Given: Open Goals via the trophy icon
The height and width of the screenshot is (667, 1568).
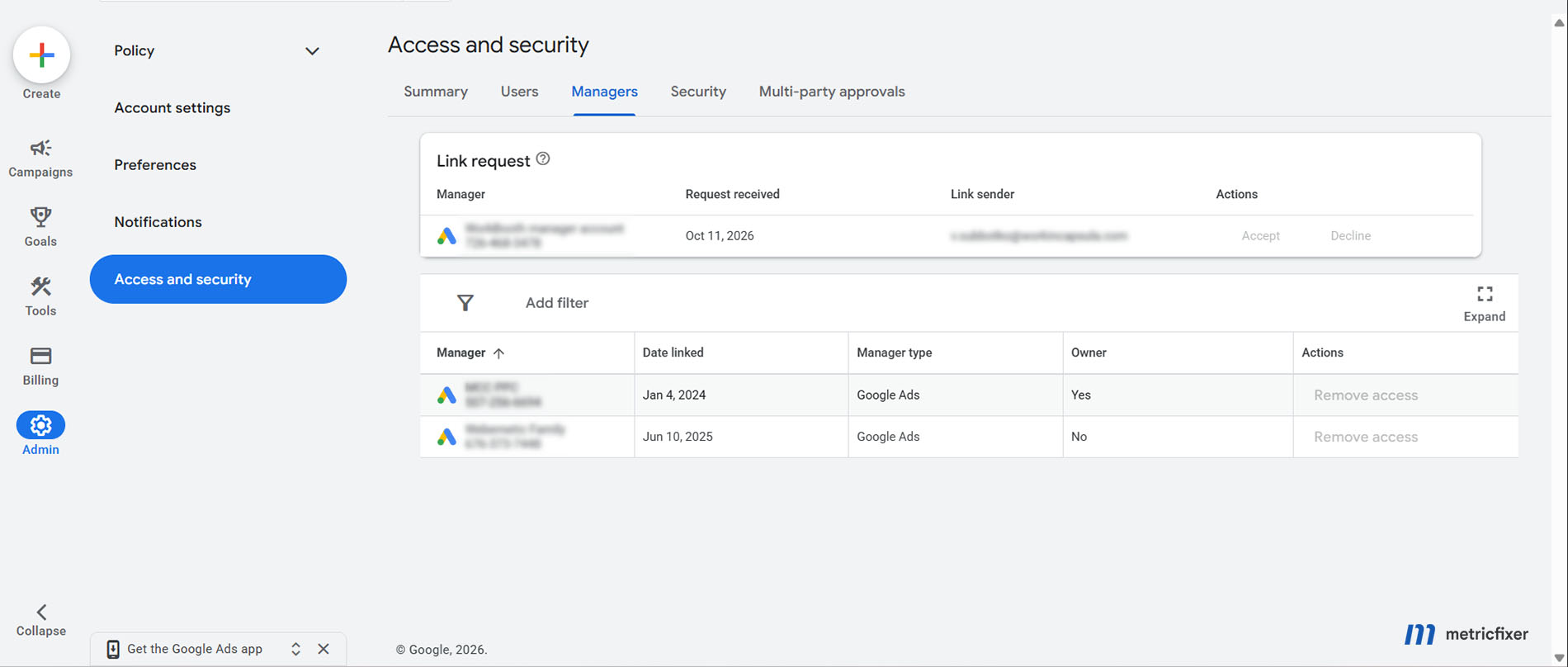Looking at the screenshot, I should tap(40, 216).
